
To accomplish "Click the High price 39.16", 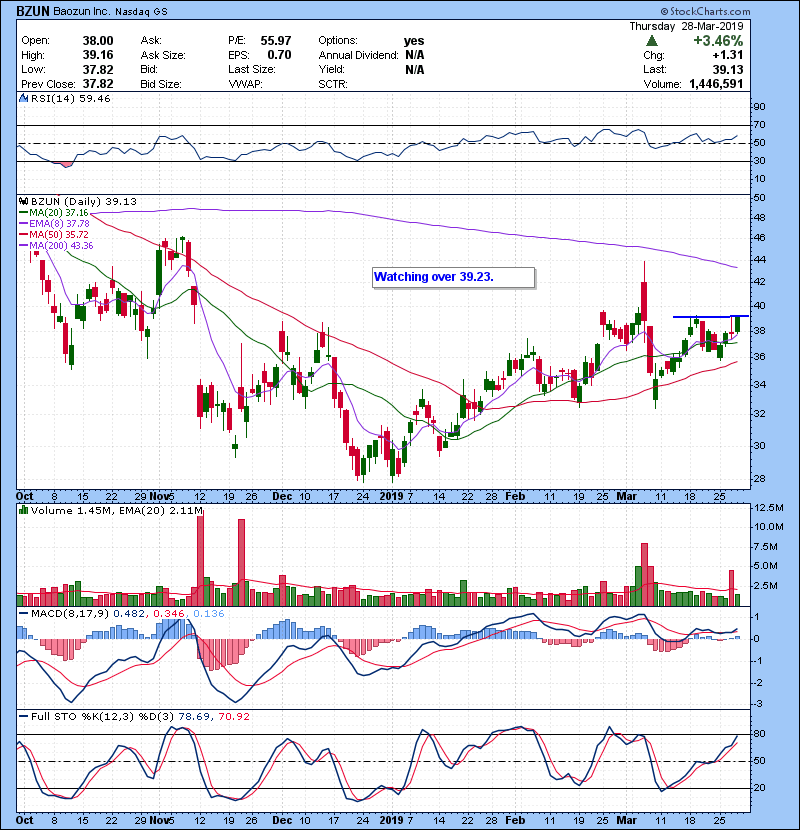I will [x=98, y=55].
